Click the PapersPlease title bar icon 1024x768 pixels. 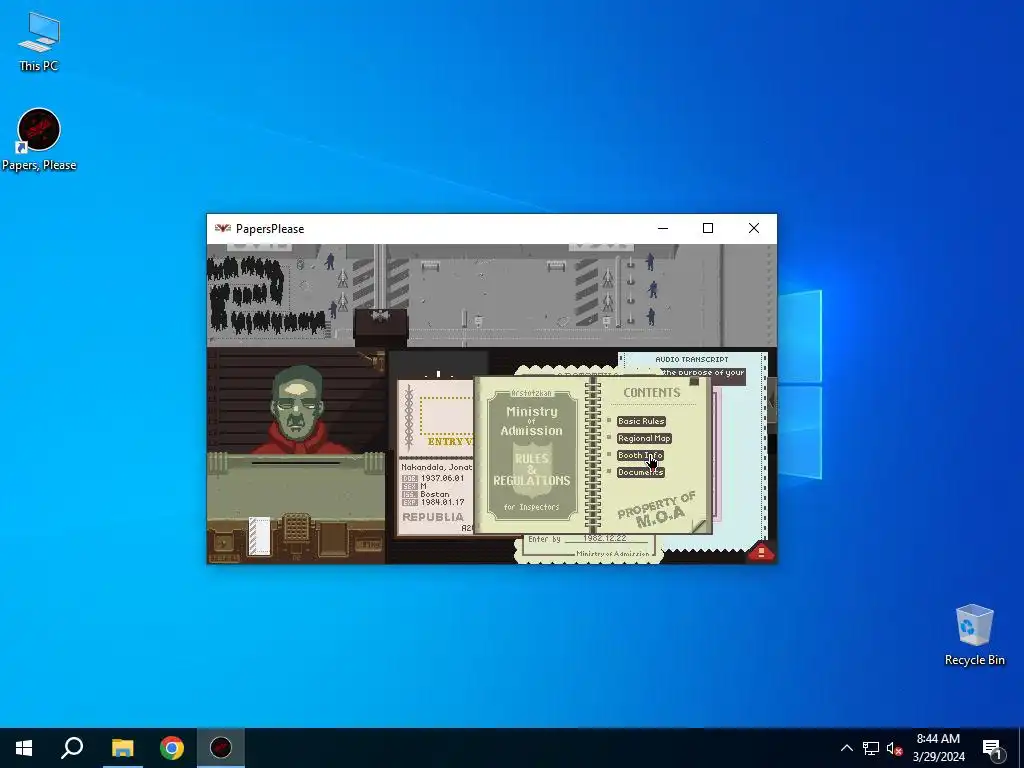pos(223,229)
